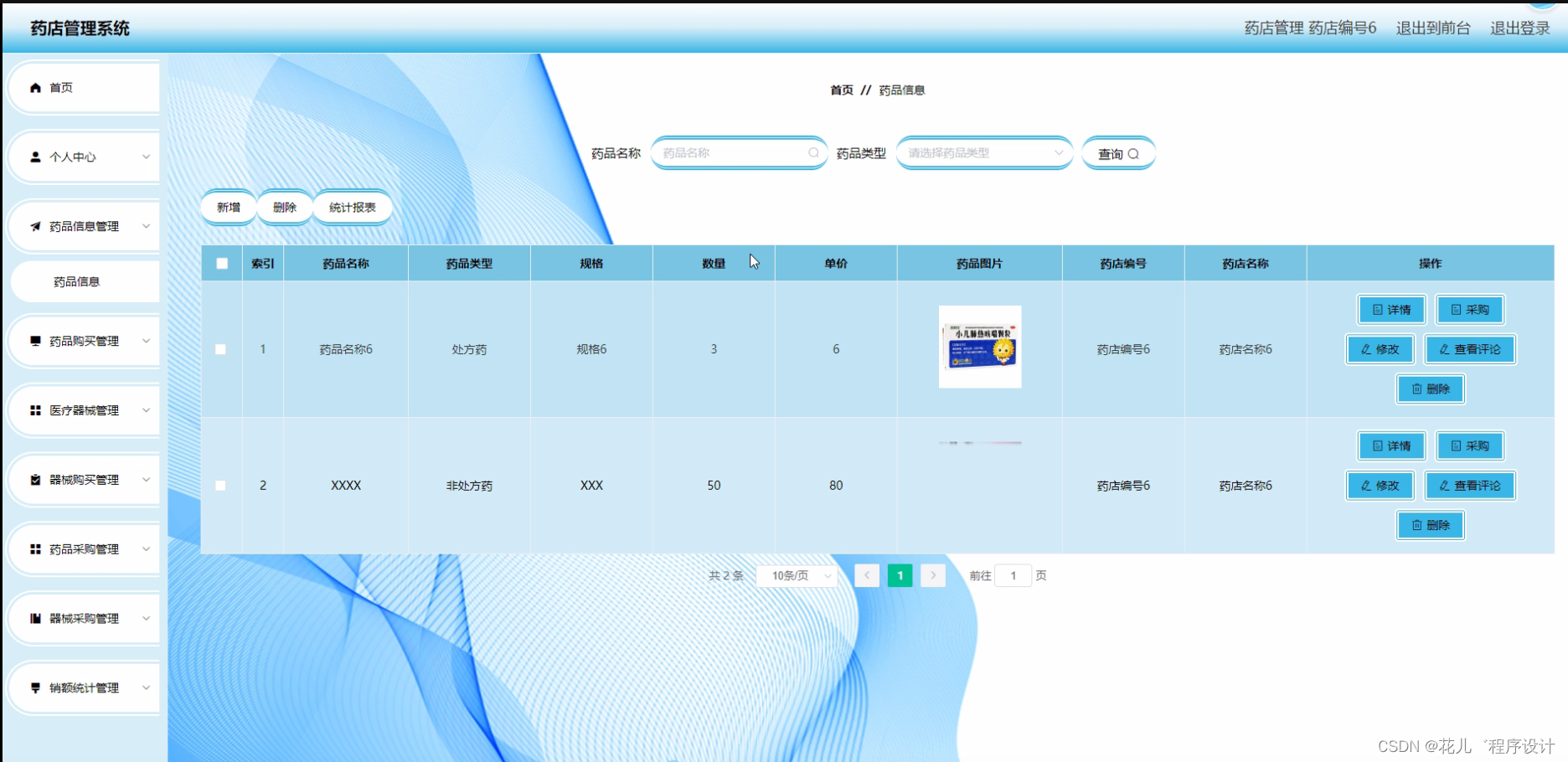Screen dimensions: 1568x762
Task: Click the 药品购买管理 monitor icon
Action: point(35,341)
